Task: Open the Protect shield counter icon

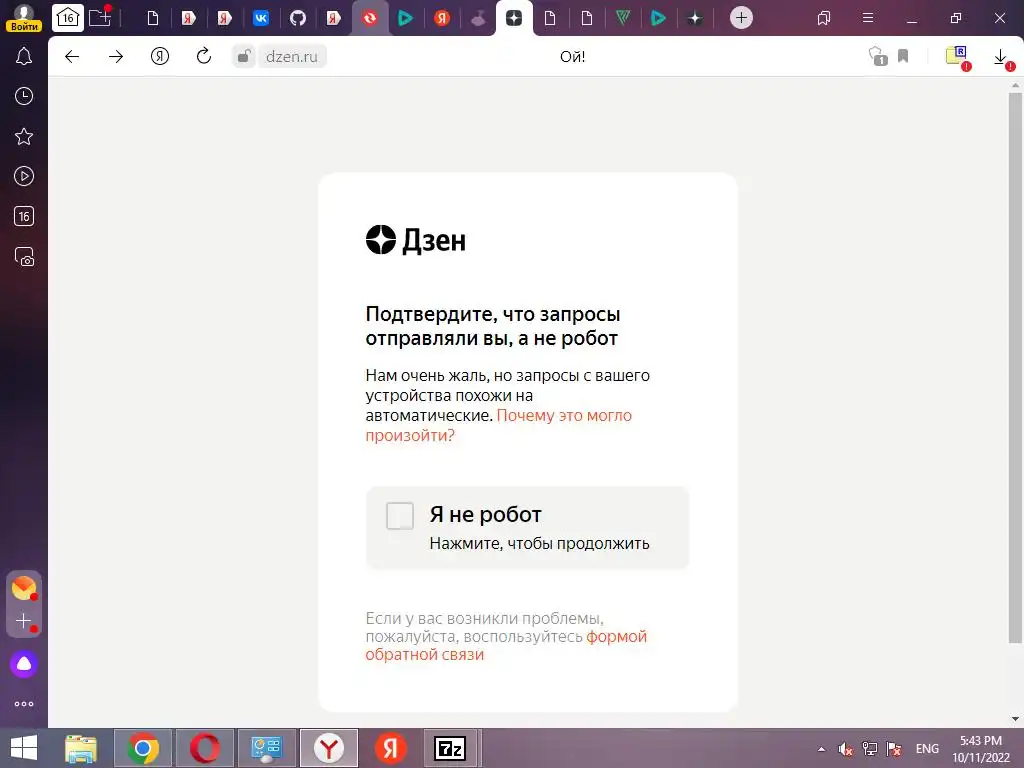Action: pyautogui.click(x=877, y=57)
